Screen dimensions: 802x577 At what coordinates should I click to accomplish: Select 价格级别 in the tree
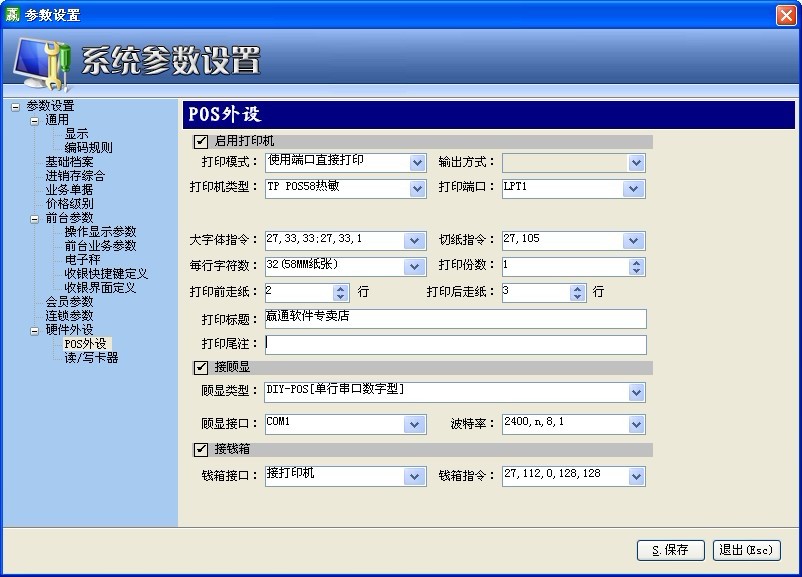pyautogui.click(x=69, y=204)
